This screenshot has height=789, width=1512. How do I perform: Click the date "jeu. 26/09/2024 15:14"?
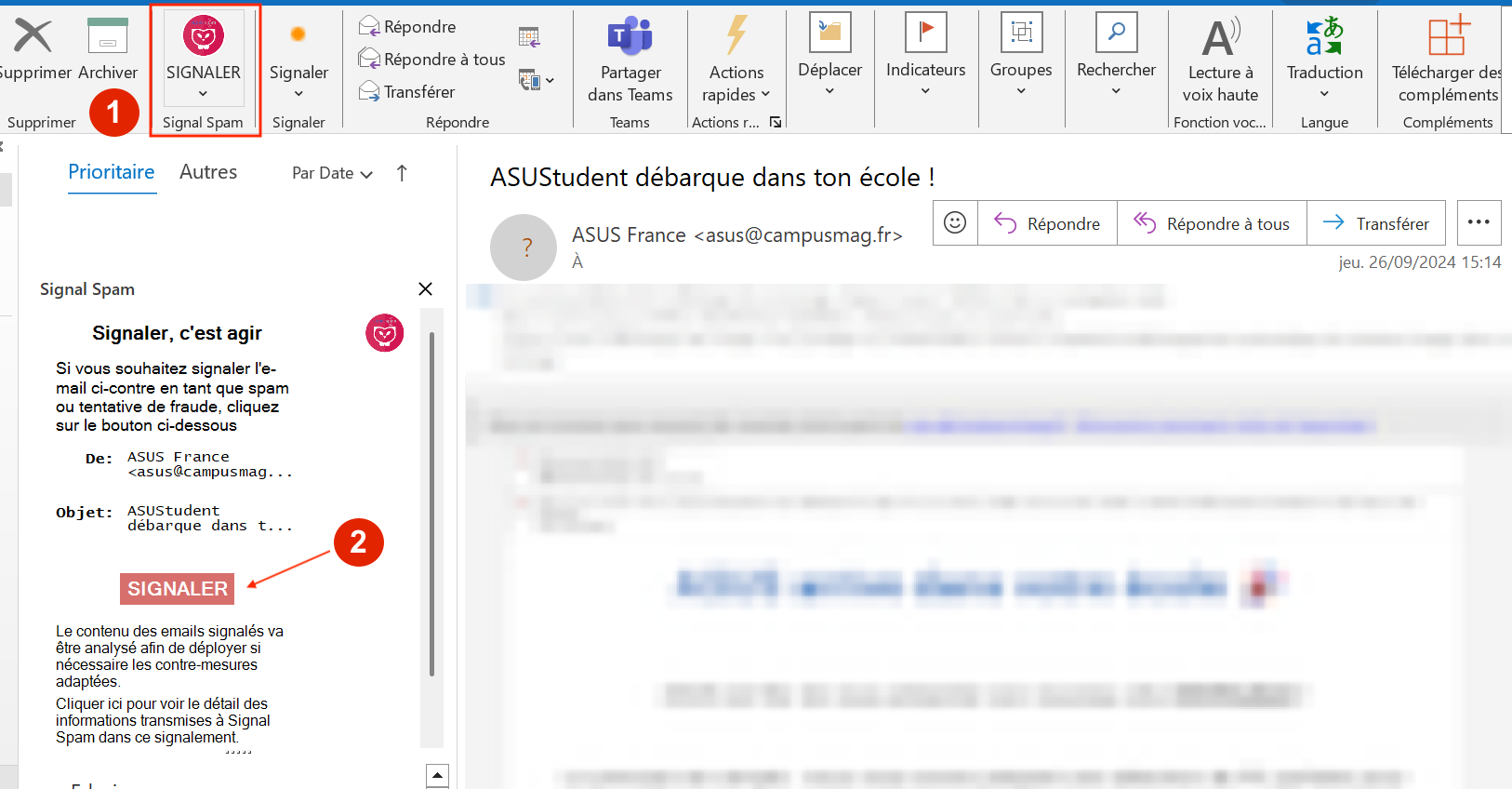[x=1420, y=262]
